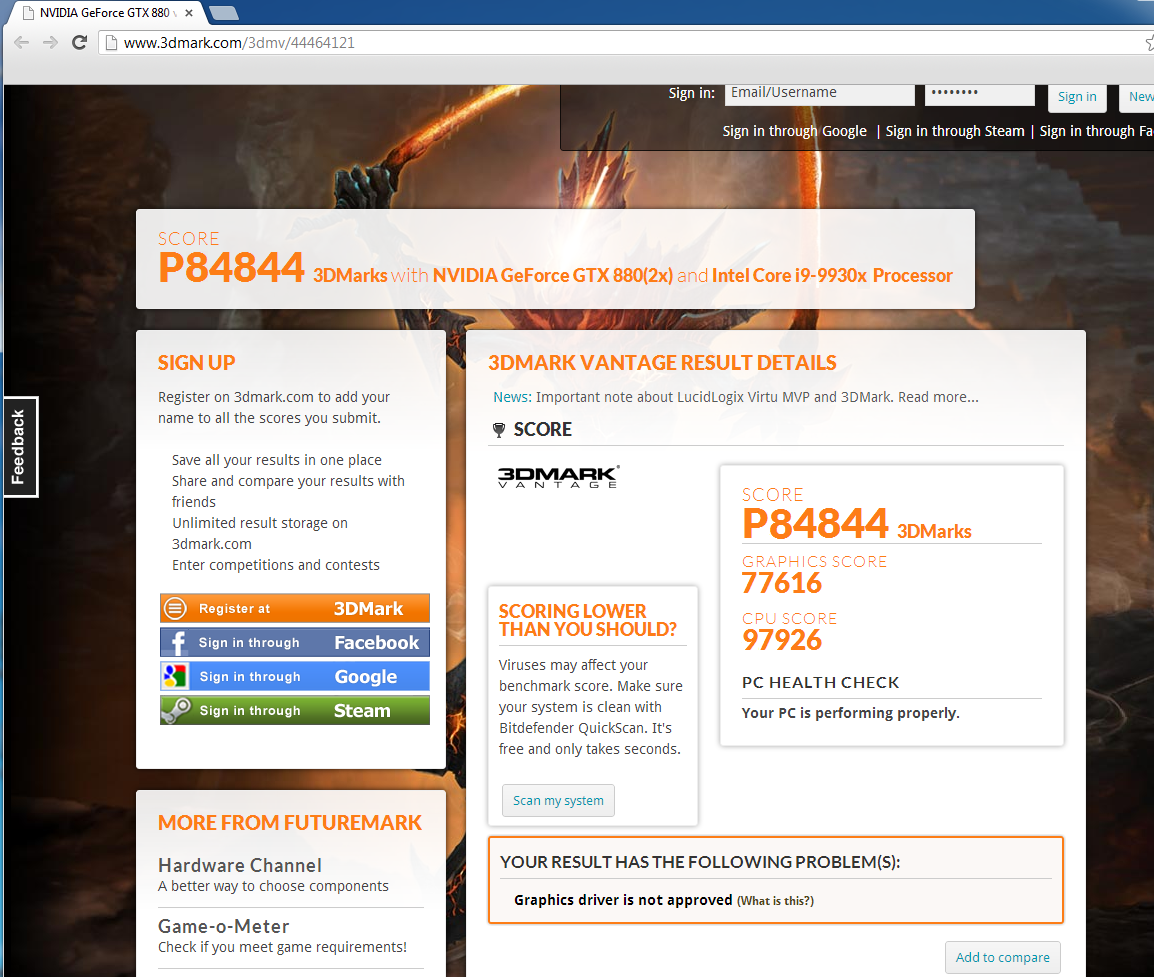Click the 3DMark register circle icon
The height and width of the screenshot is (977, 1154).
pyautogui.click(x=174, y=608)
